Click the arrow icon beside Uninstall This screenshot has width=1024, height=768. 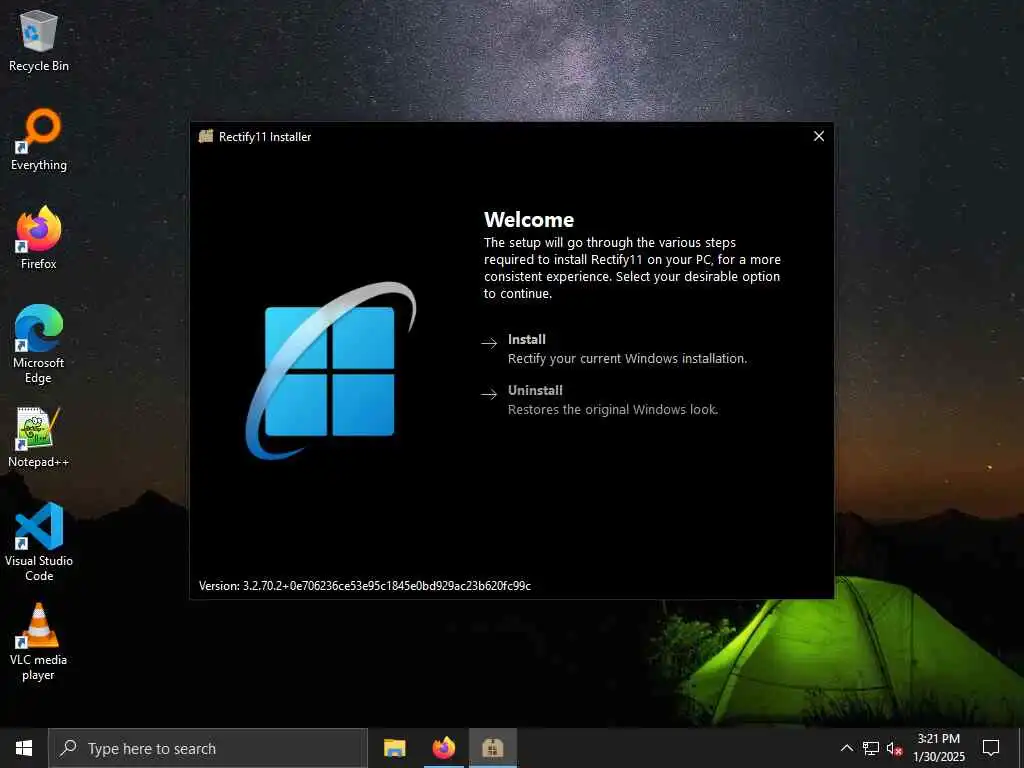(x=489, y=394)
